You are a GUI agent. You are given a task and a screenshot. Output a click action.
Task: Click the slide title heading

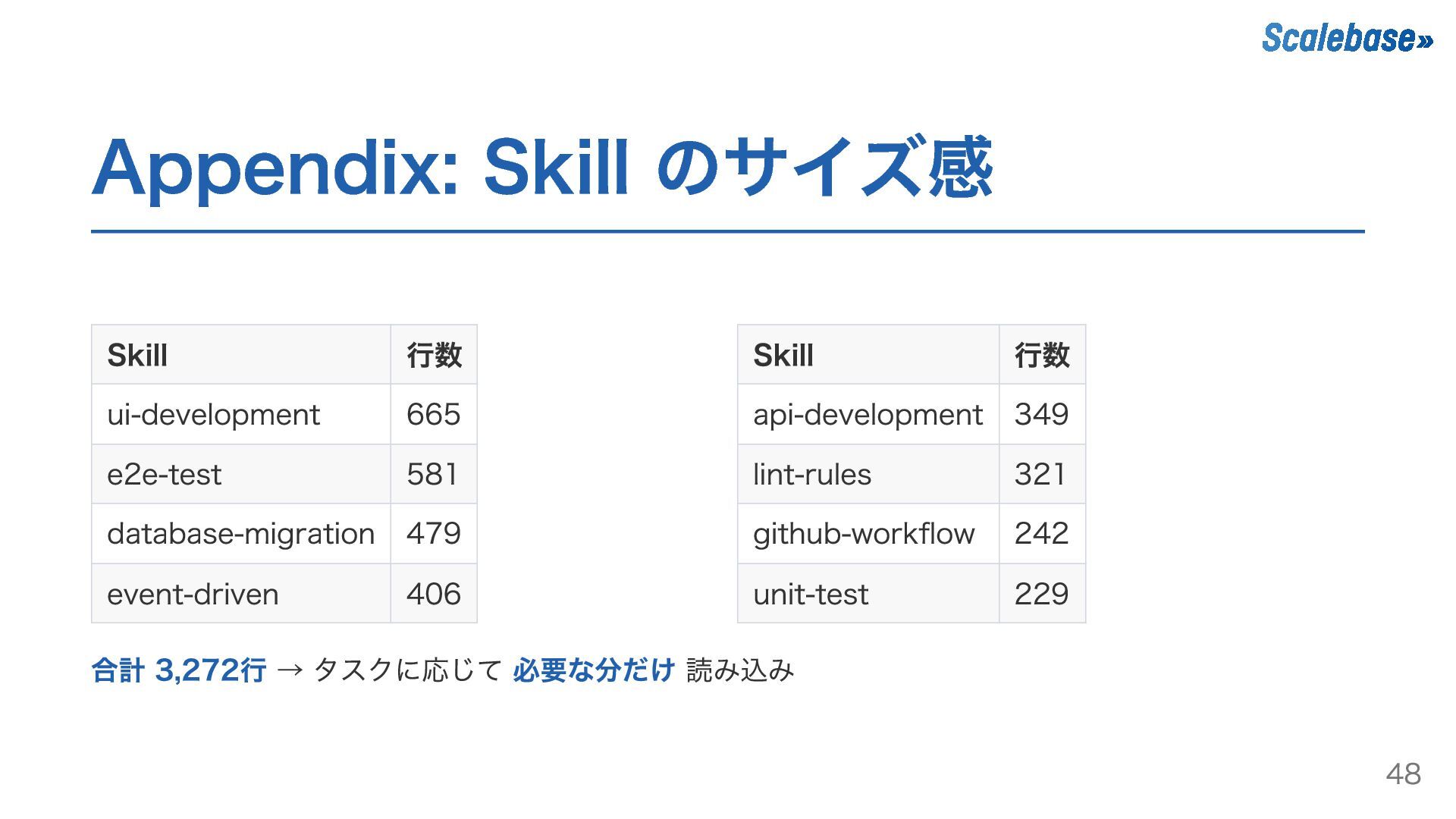[541, 167]
